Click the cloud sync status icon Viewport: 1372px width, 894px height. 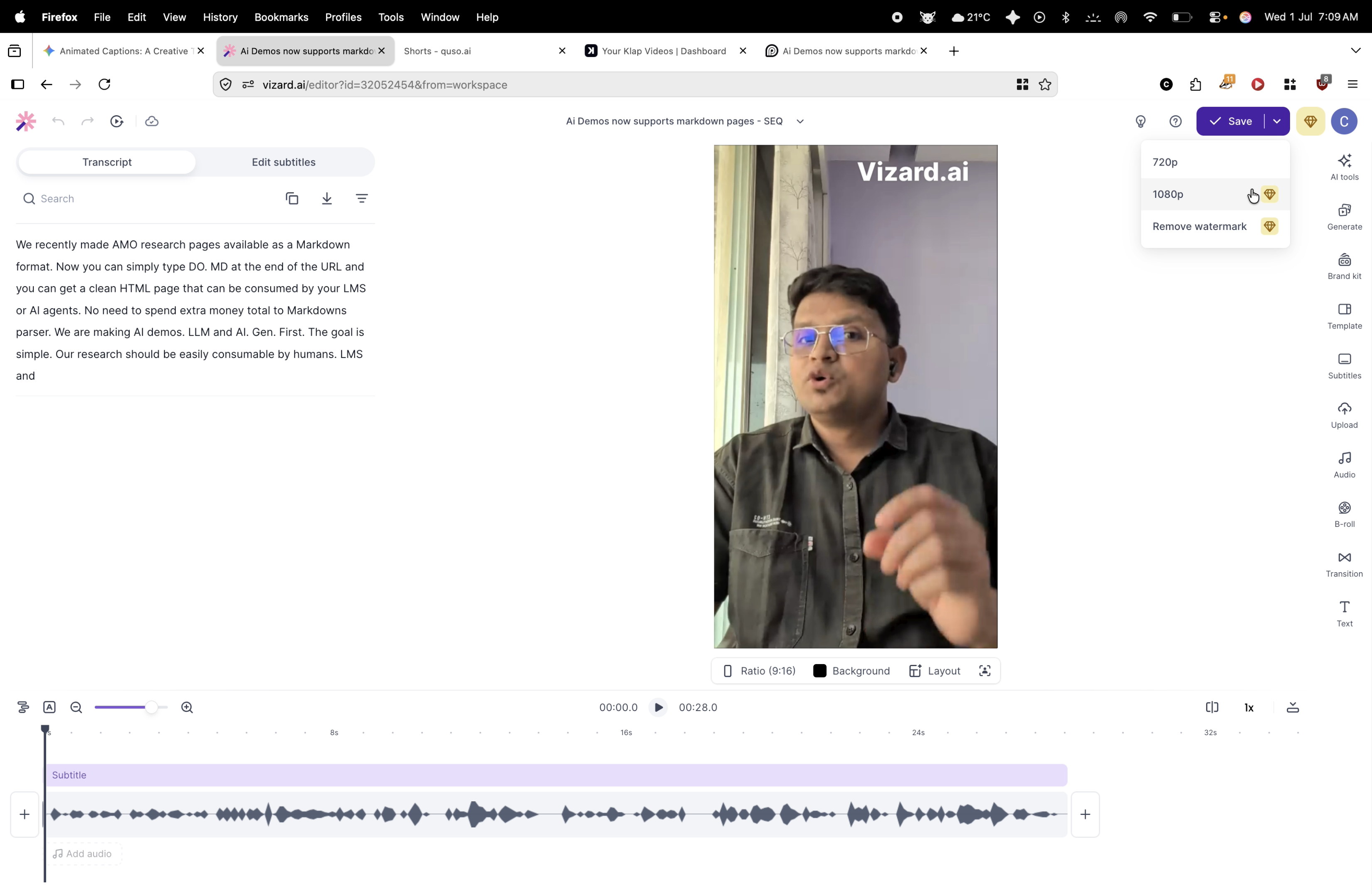tap(152, 121)
